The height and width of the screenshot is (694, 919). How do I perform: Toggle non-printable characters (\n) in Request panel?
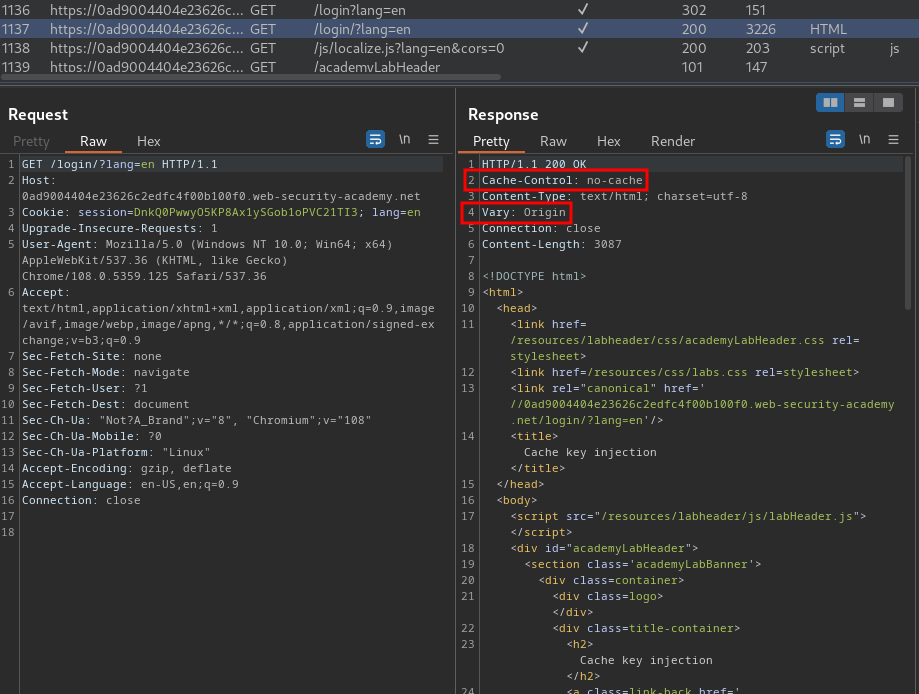(404, 140)
